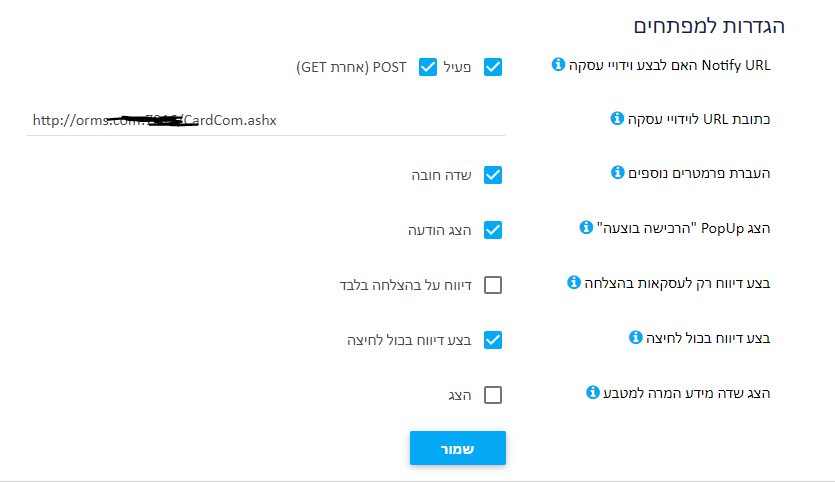835x482 pixels.
Task: Click the שמור save button
Action: click(458, 448)
